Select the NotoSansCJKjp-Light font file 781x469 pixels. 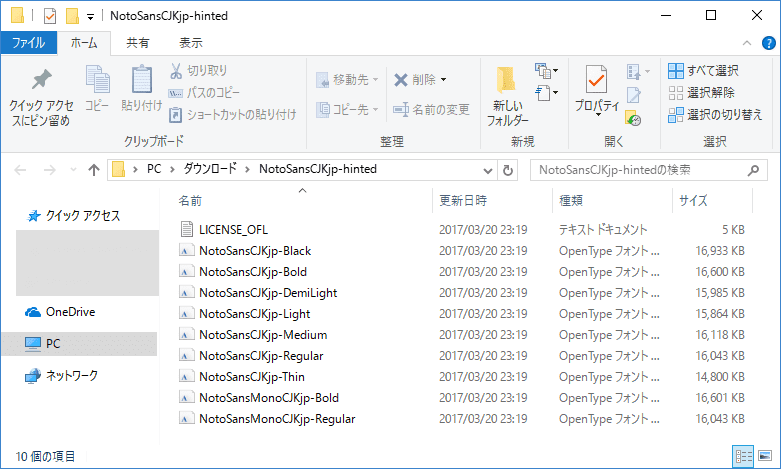click(x=245, y=314)
